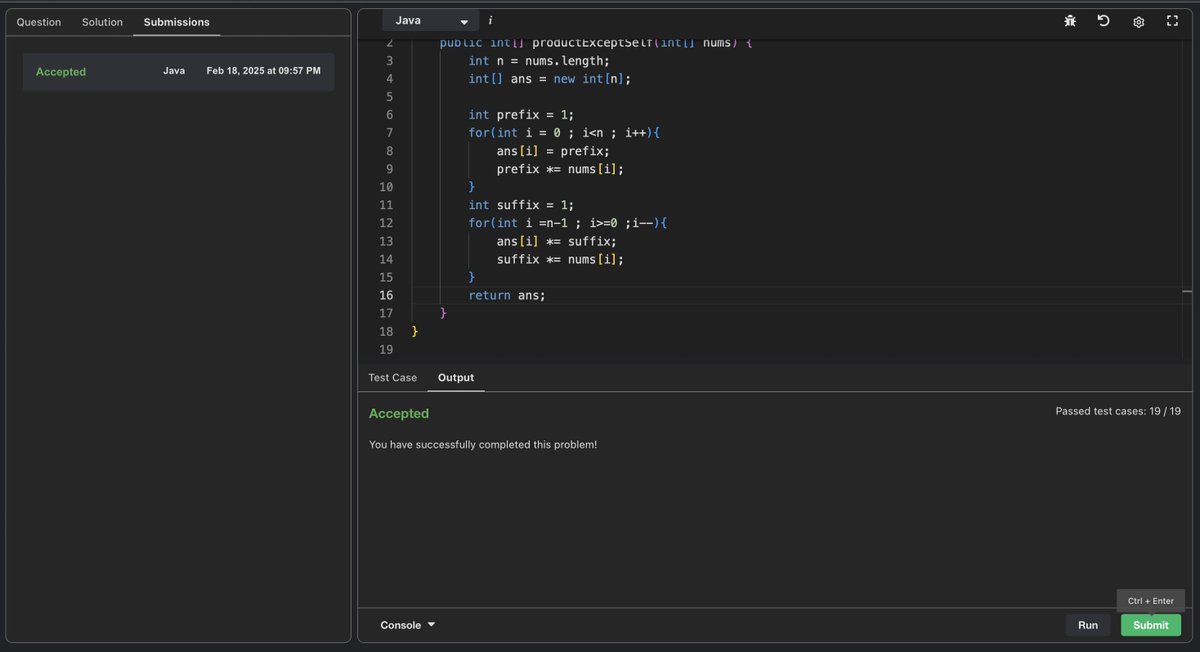Switch to the Question tab
Screen dimensions: 1200x652
click(x=38, y=21)
